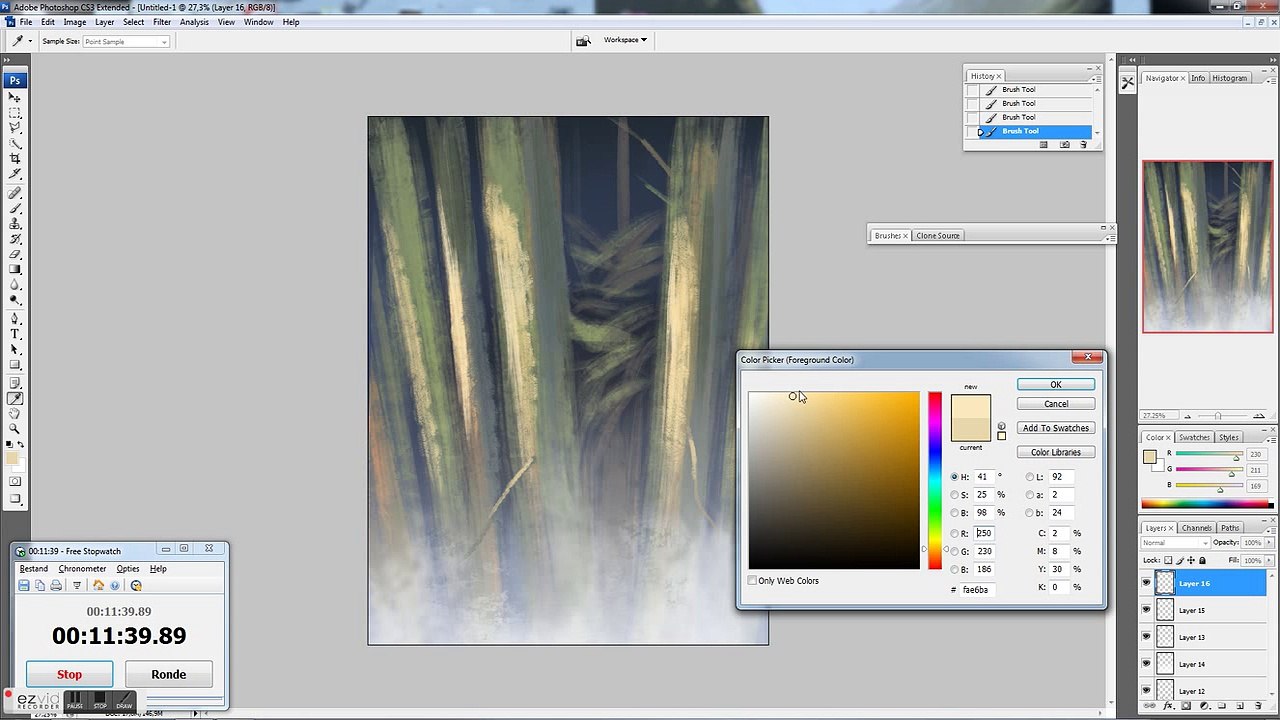Open layer styles fx menu

point(1170,706)
